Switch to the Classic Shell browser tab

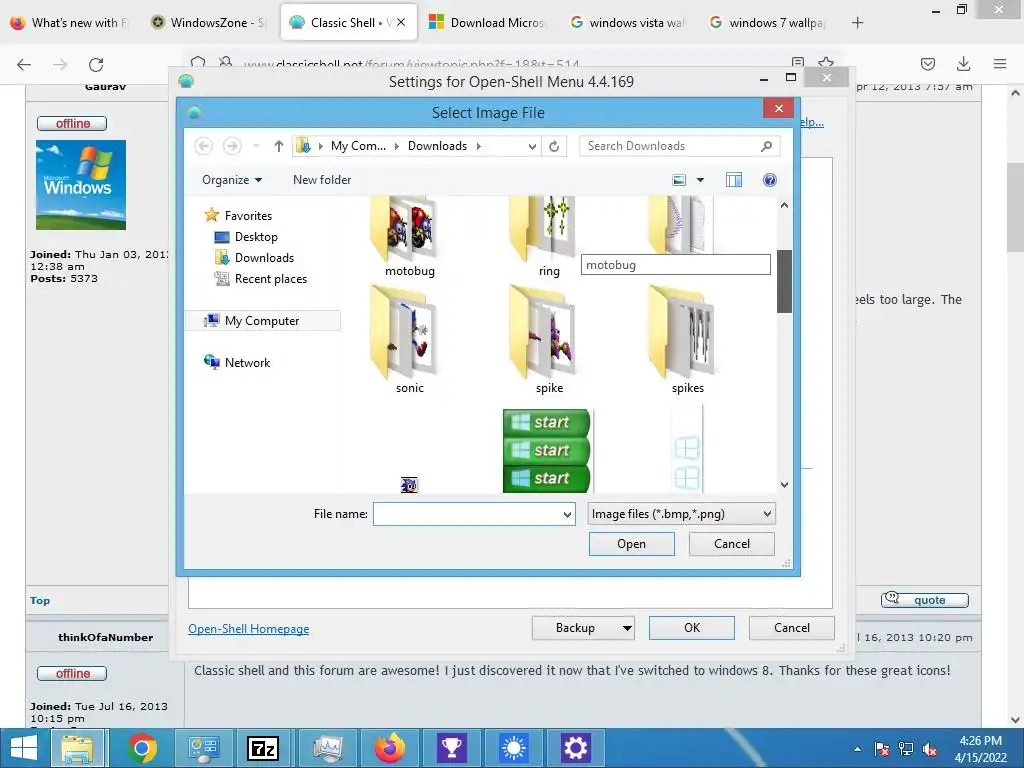pos(349,22)
